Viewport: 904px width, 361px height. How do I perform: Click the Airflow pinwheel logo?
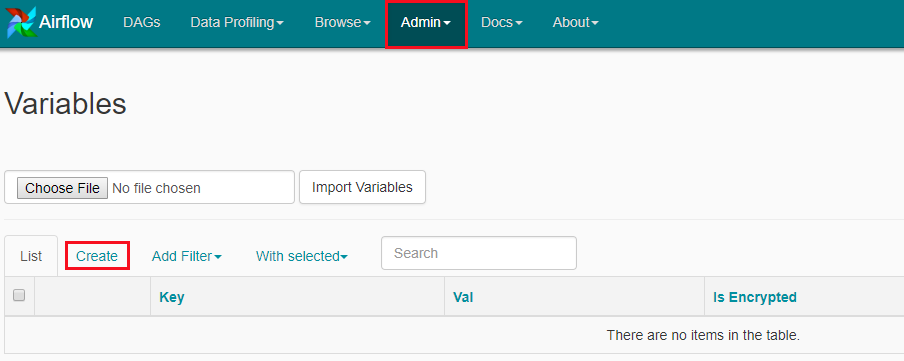point(21,22)
